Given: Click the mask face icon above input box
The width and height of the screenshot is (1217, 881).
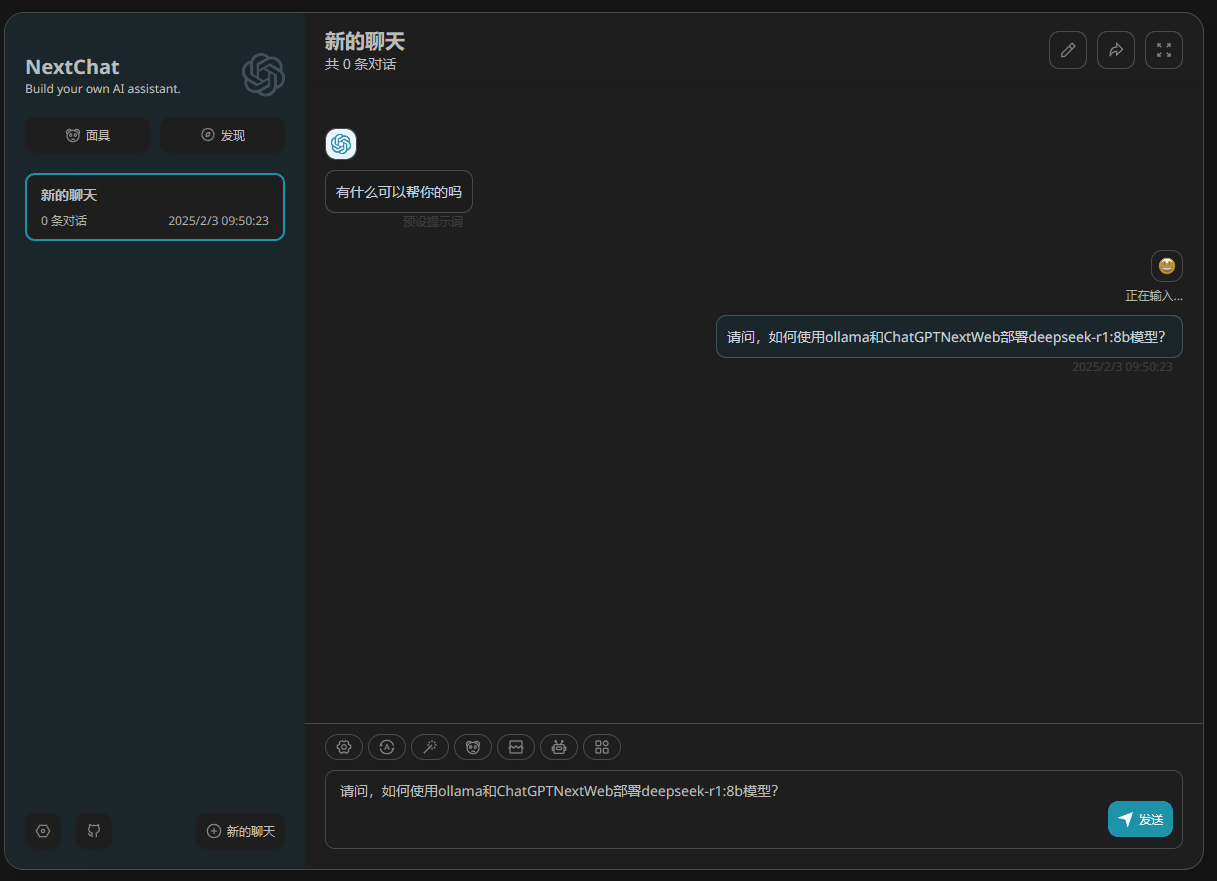Looking at the screenshot, I should coord(473,747).
